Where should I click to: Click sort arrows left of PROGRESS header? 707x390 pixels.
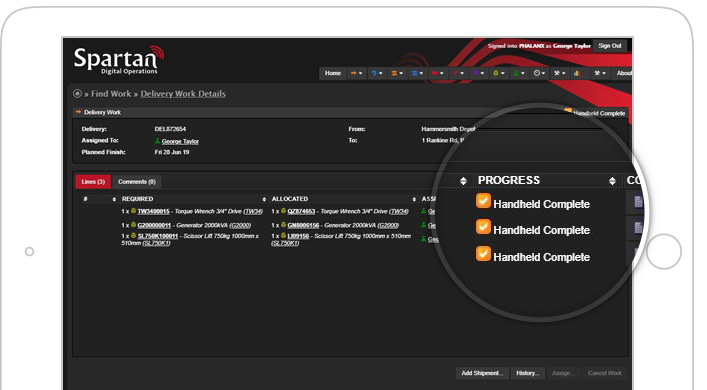tap(463, 181)
